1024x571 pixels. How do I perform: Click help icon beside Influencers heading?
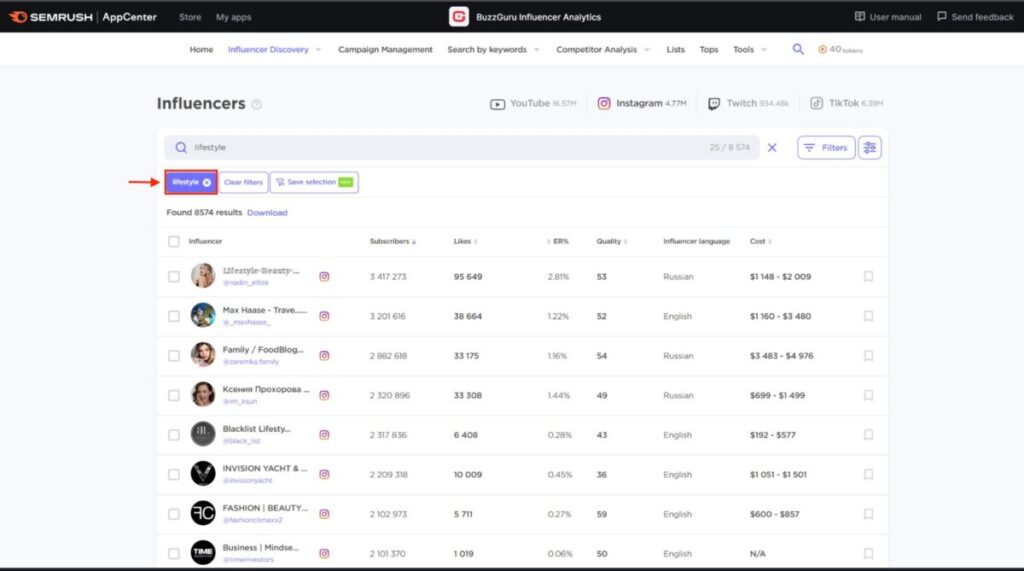coord(257,104)
